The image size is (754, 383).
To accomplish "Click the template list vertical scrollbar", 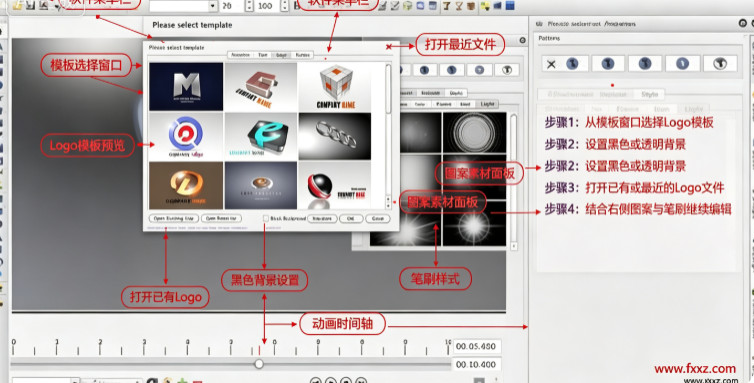I will click(x=388, y=89).
